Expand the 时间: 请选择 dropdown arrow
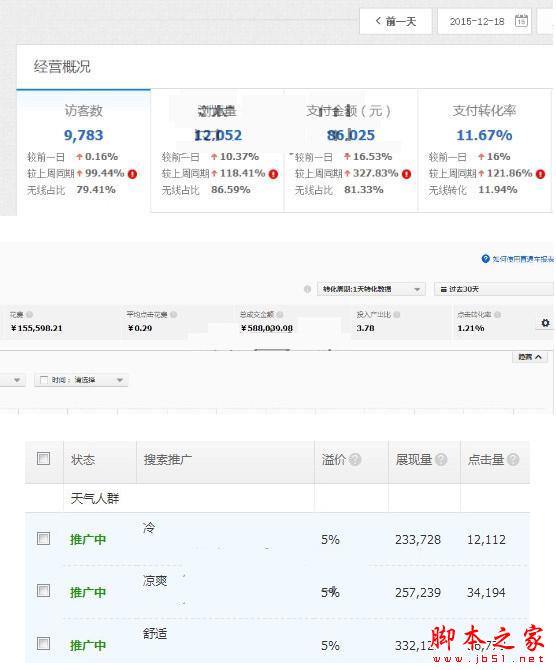Screen dimensions: 556x670 [x=120, y=380]
